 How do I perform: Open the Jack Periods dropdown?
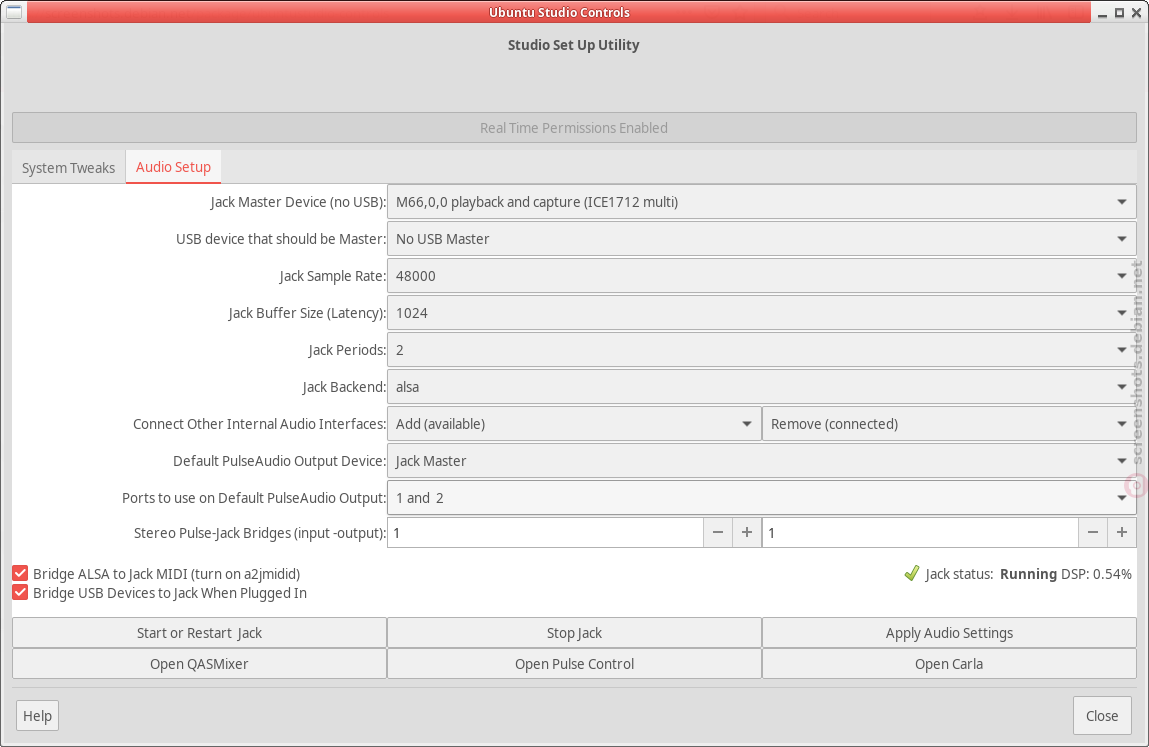762,350
